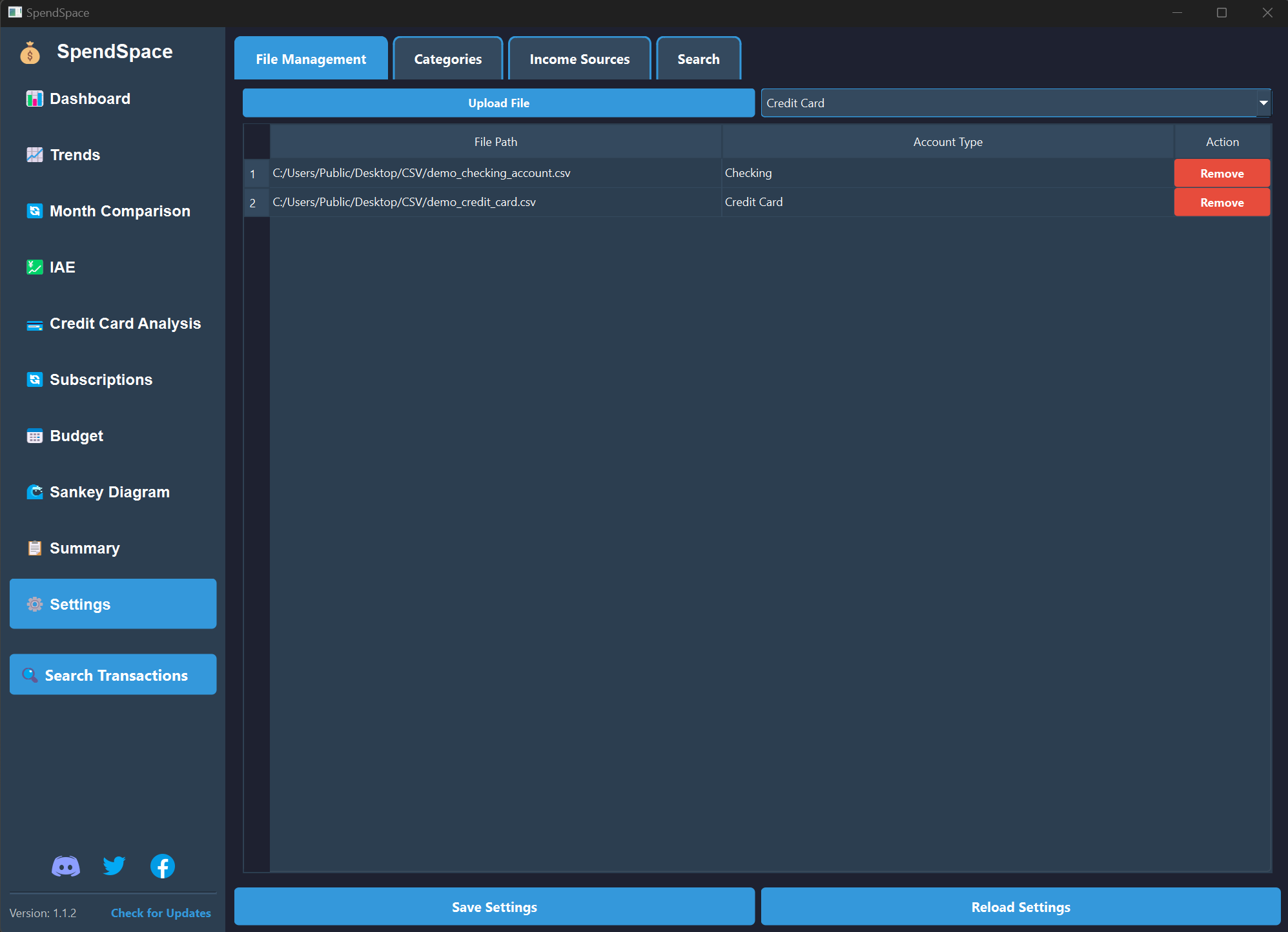Open the Twitter bird icon
This screenshot has width=1288, height=932.
(114, 866)
